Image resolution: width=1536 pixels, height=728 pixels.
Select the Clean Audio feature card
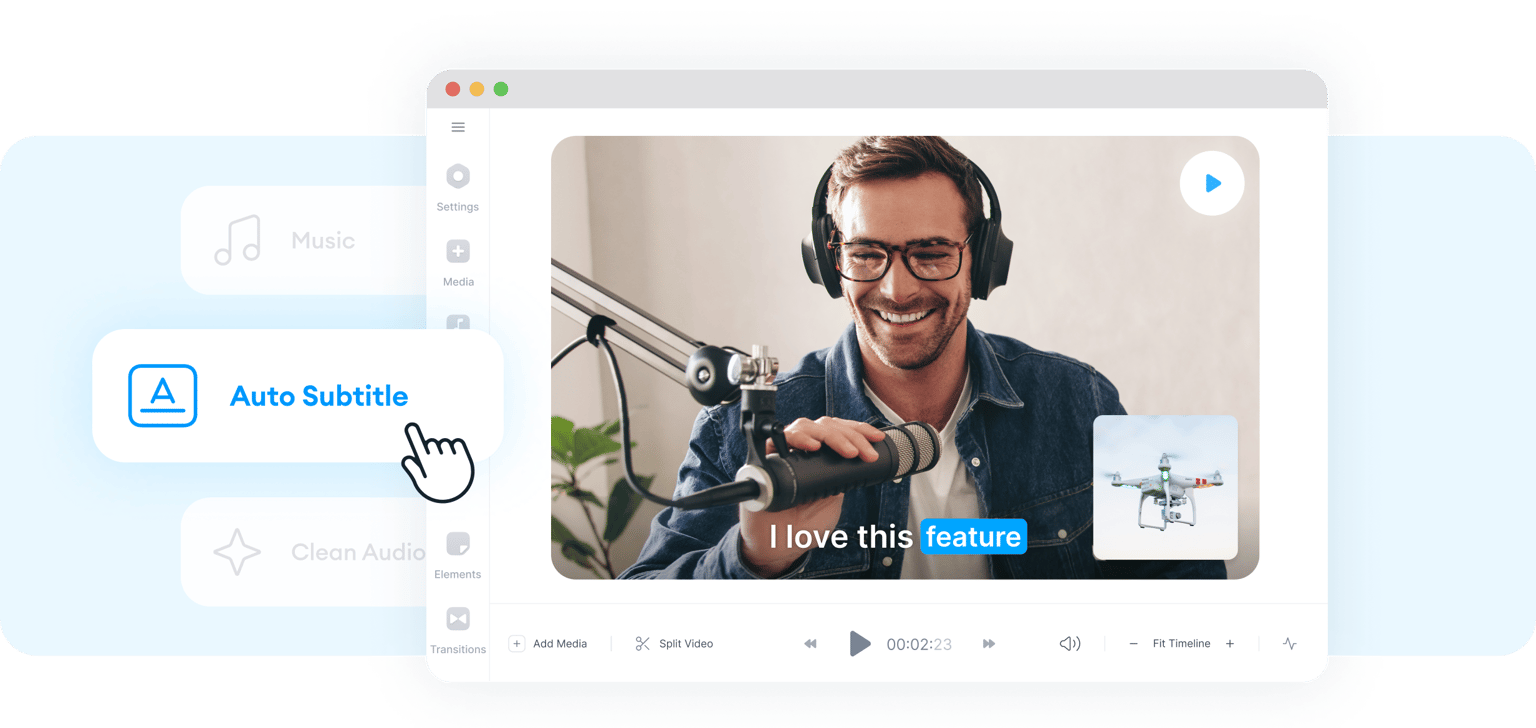click(x=305, y=552)
